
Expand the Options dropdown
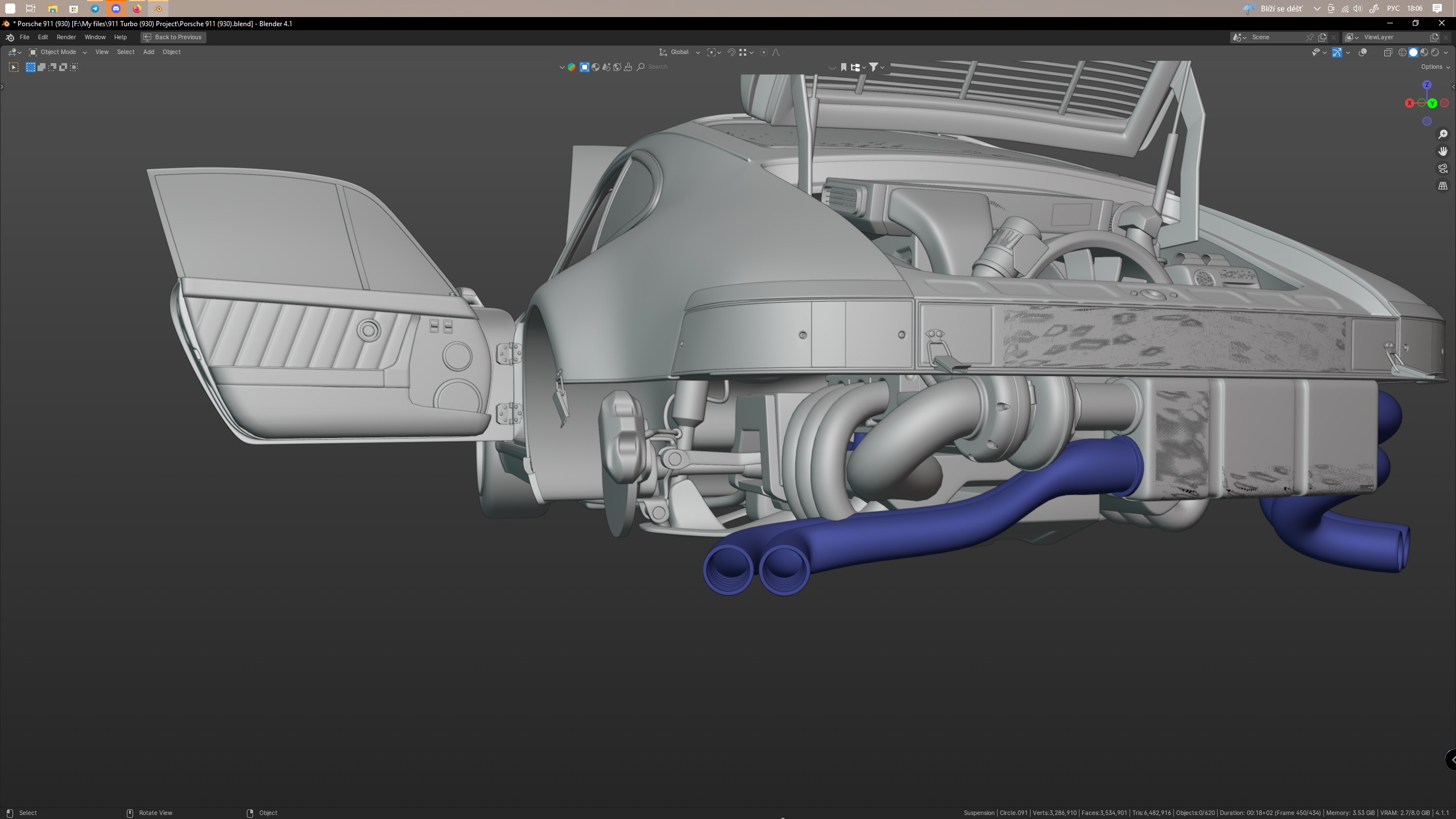point(1434,67)
